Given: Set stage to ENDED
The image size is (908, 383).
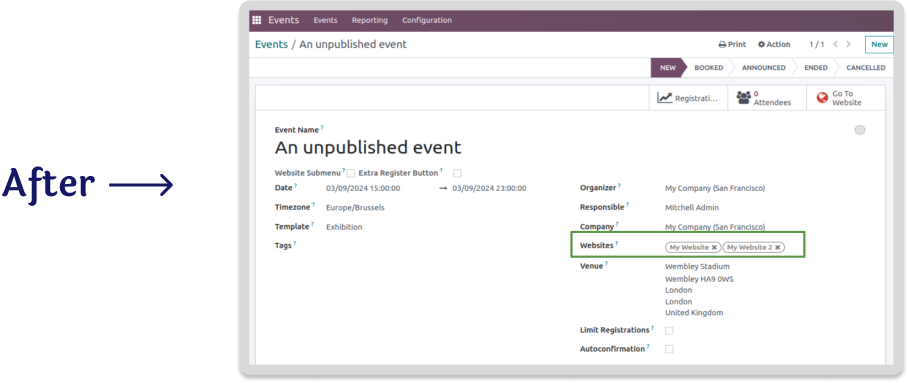Looking at the screenshot, I should (815, 68).
